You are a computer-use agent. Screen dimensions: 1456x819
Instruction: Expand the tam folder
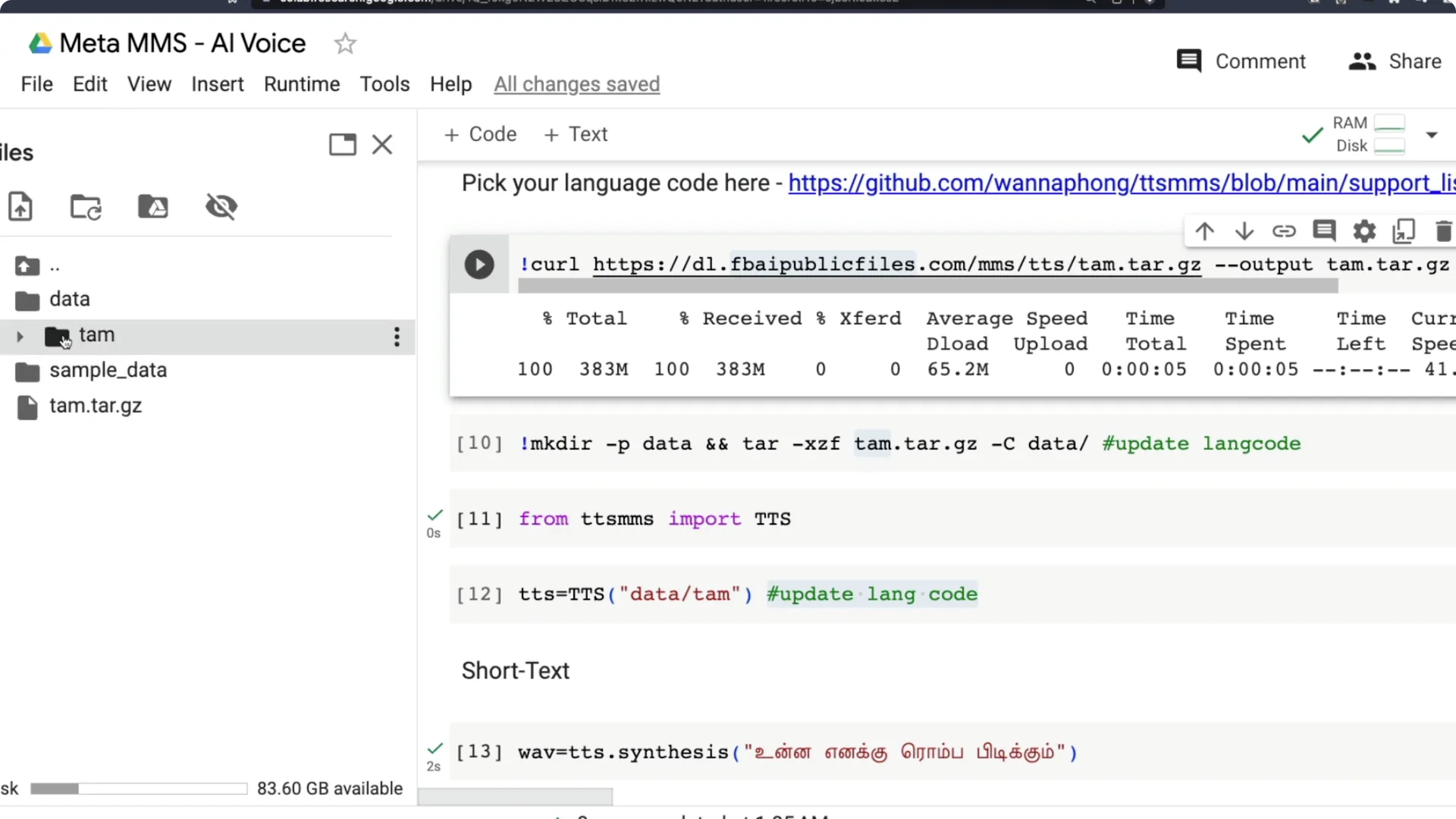[20, 337]
